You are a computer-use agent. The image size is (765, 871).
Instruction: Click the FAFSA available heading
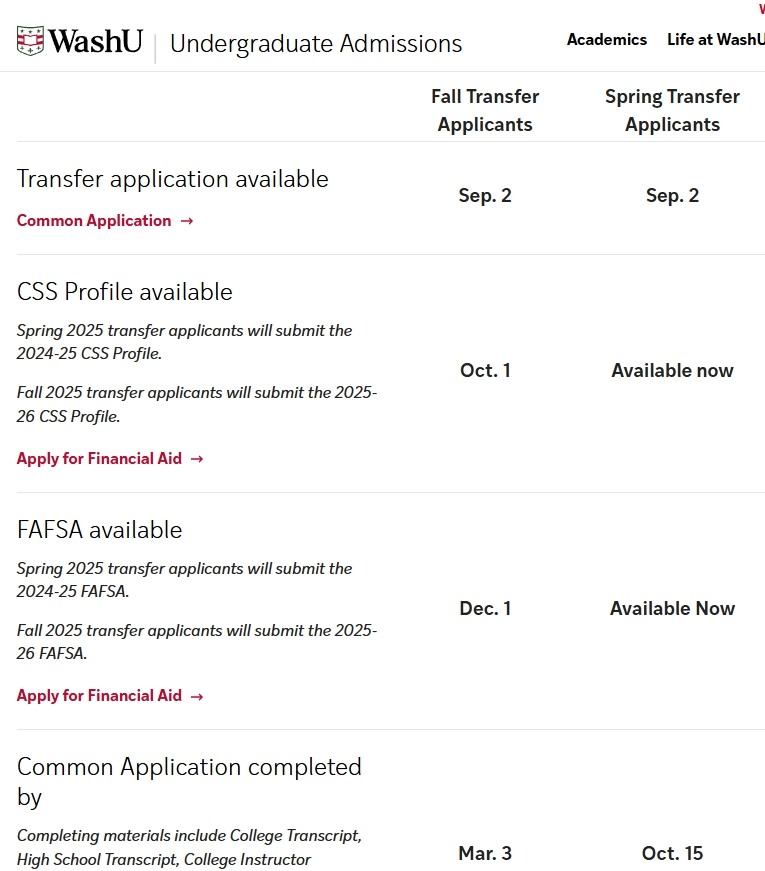[99, 530]
